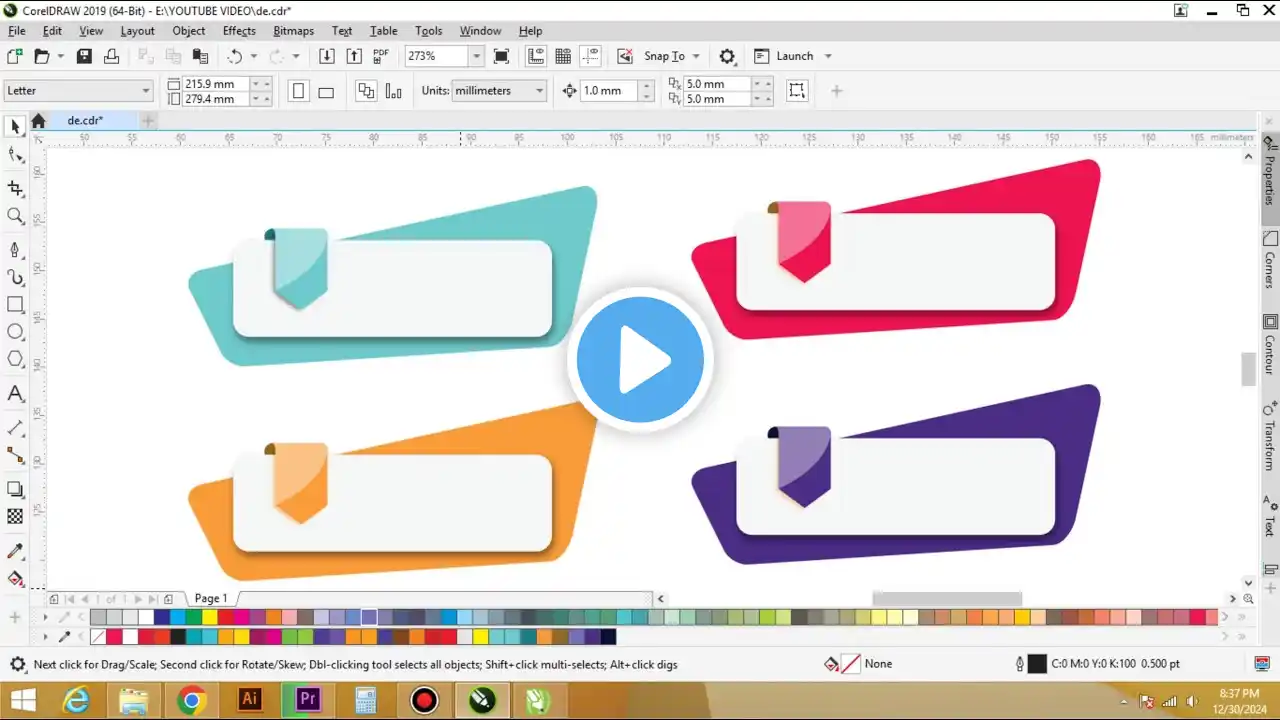
Task: Expand the Launch dropdown
Action: [828, 56]
